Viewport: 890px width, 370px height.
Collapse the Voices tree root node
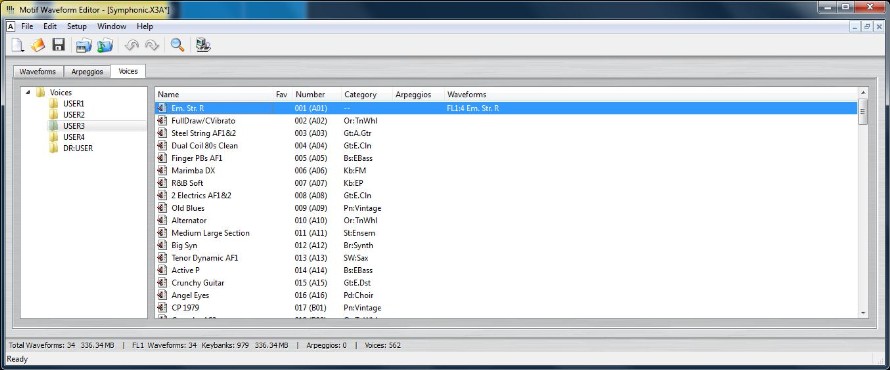coord(28,92)
